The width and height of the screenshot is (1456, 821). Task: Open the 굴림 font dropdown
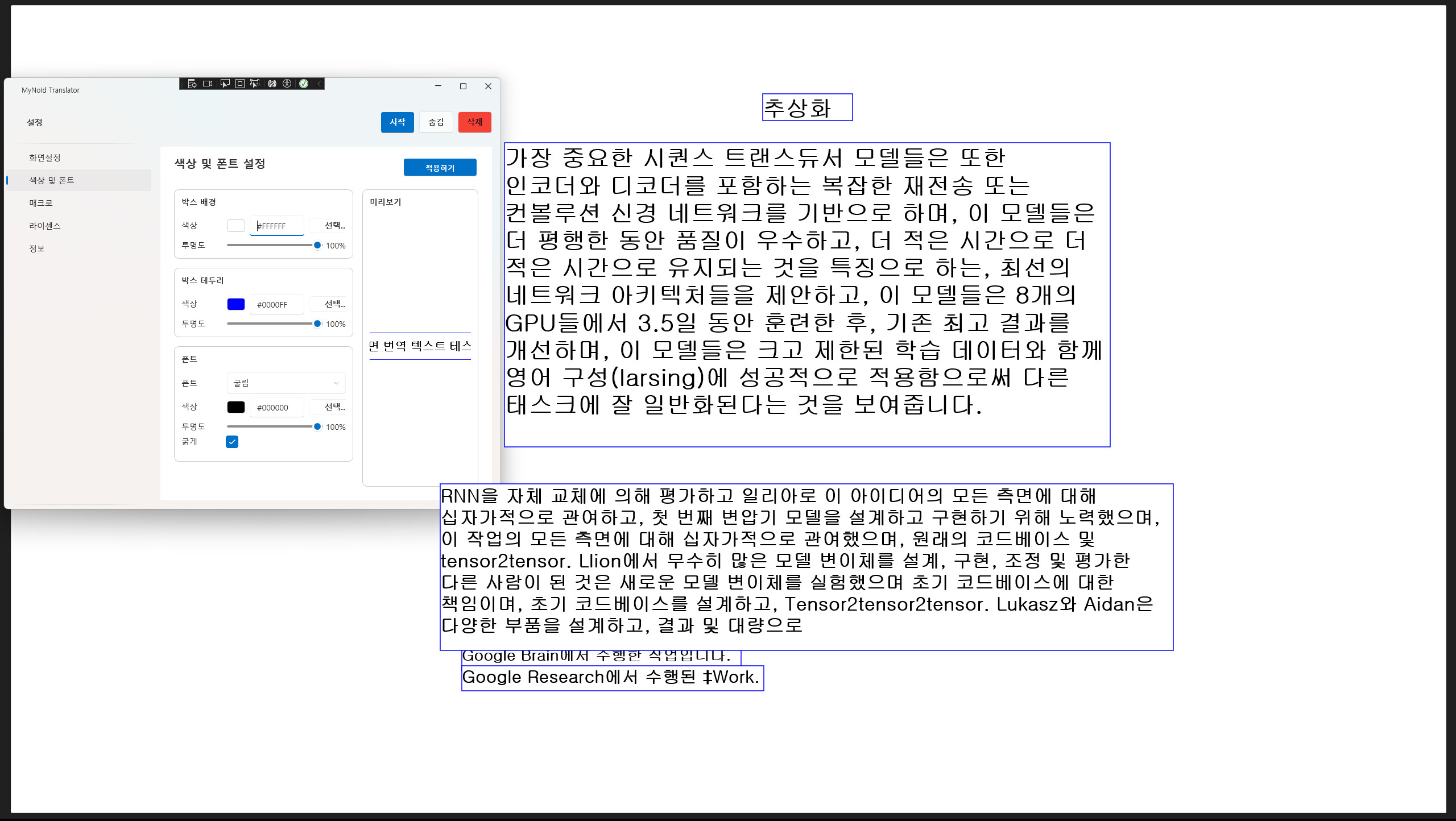point(286,383)
